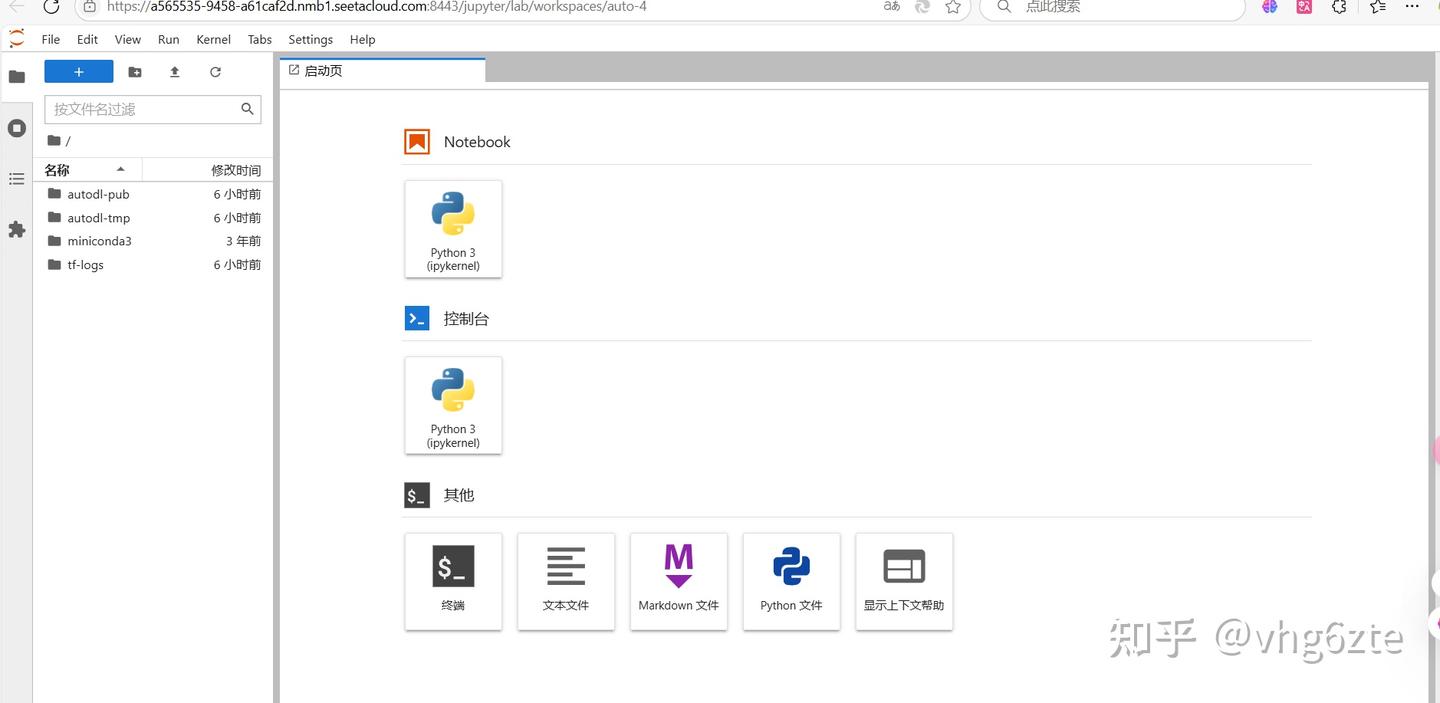Select the miniconda3 folder

click(153, 241)
